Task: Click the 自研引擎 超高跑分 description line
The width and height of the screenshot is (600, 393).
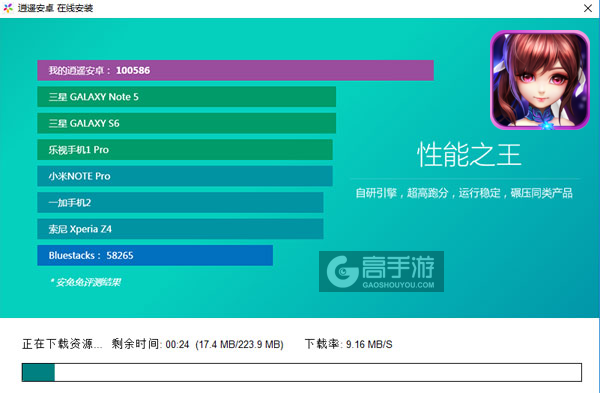Action: [464, 193]
